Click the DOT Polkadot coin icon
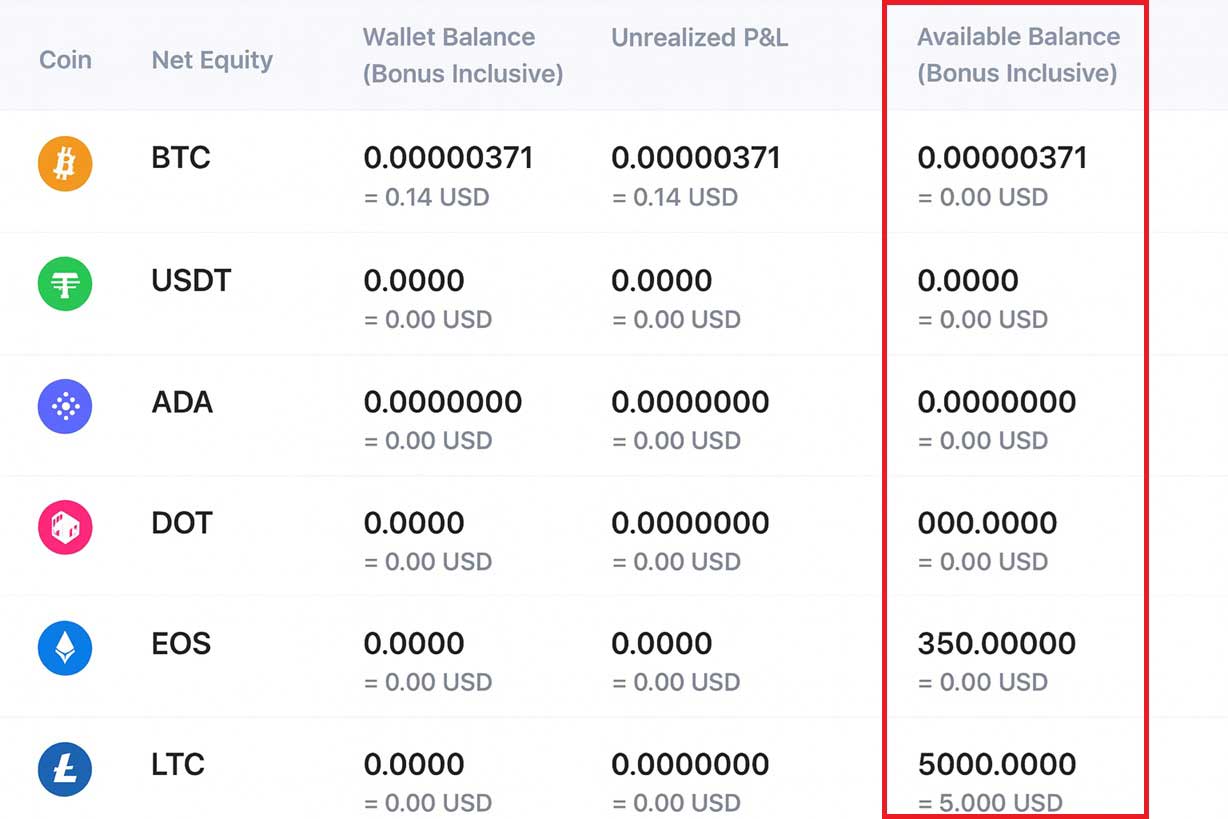The width and height of the screenshot is (1228, 819). [x=64, y=527]
